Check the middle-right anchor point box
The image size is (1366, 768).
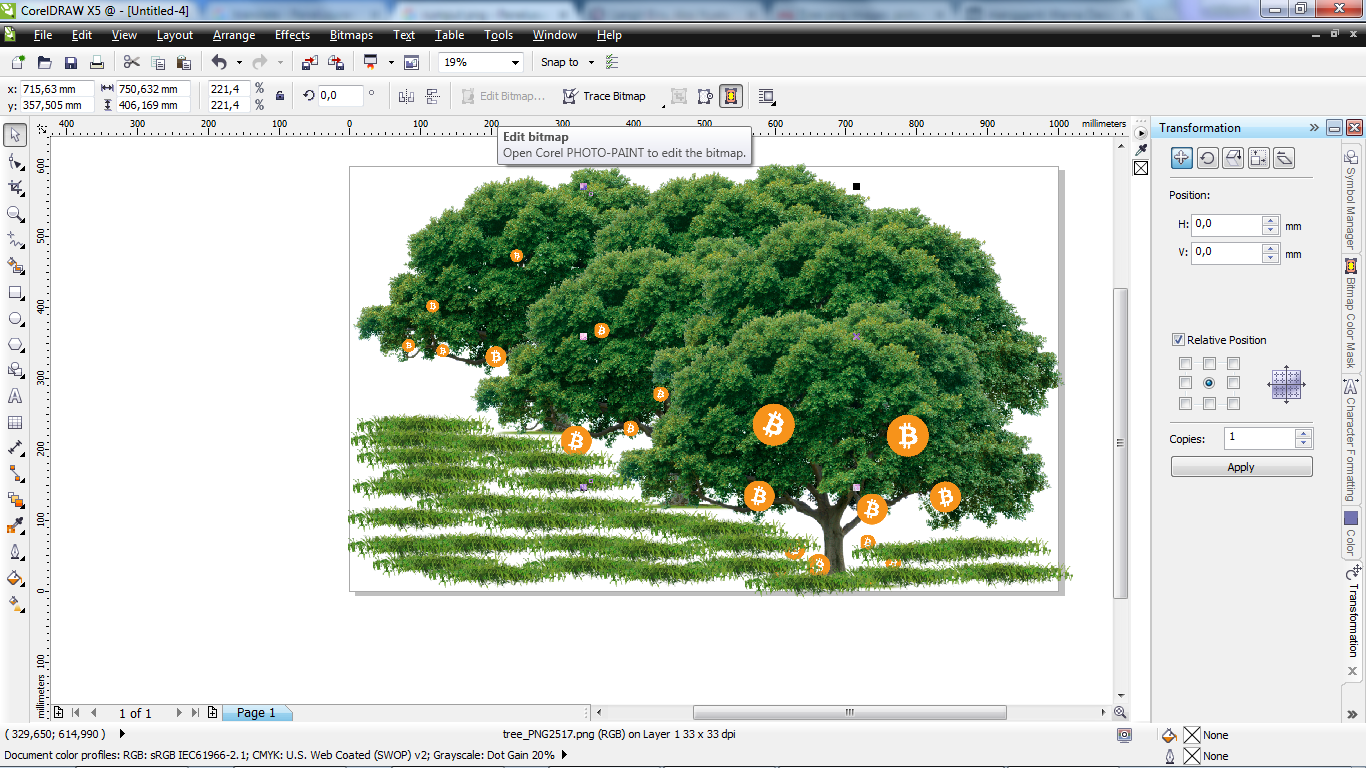(1234, 383)
